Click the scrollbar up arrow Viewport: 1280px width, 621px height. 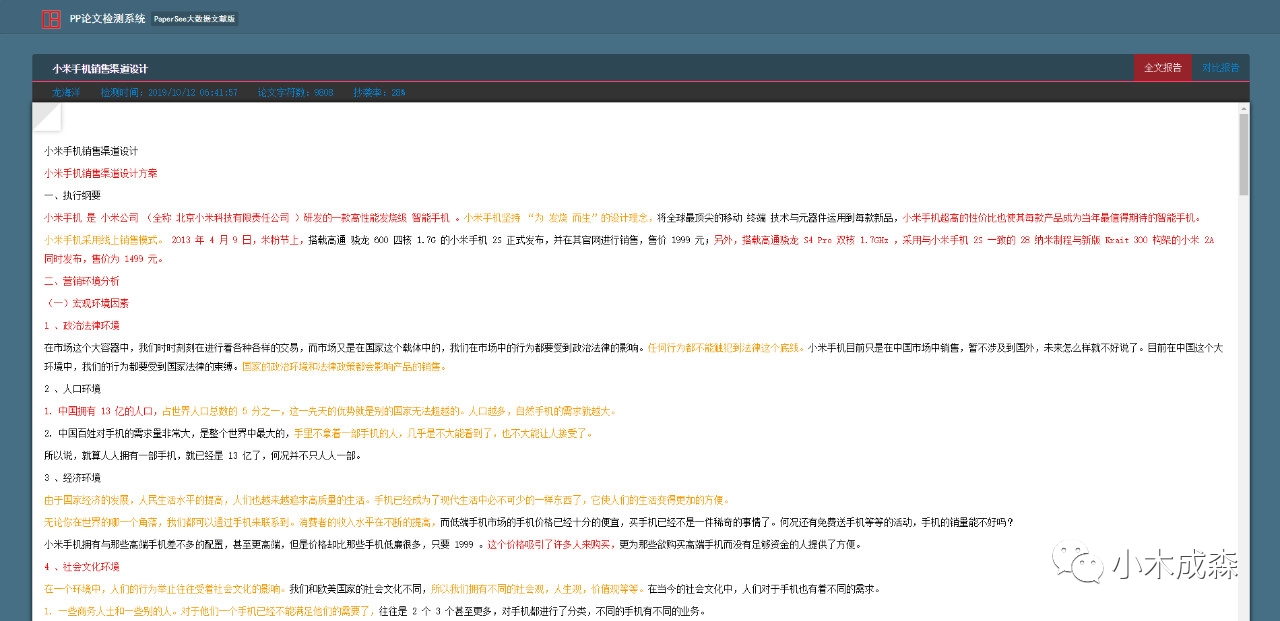[x=1243, y=108]
